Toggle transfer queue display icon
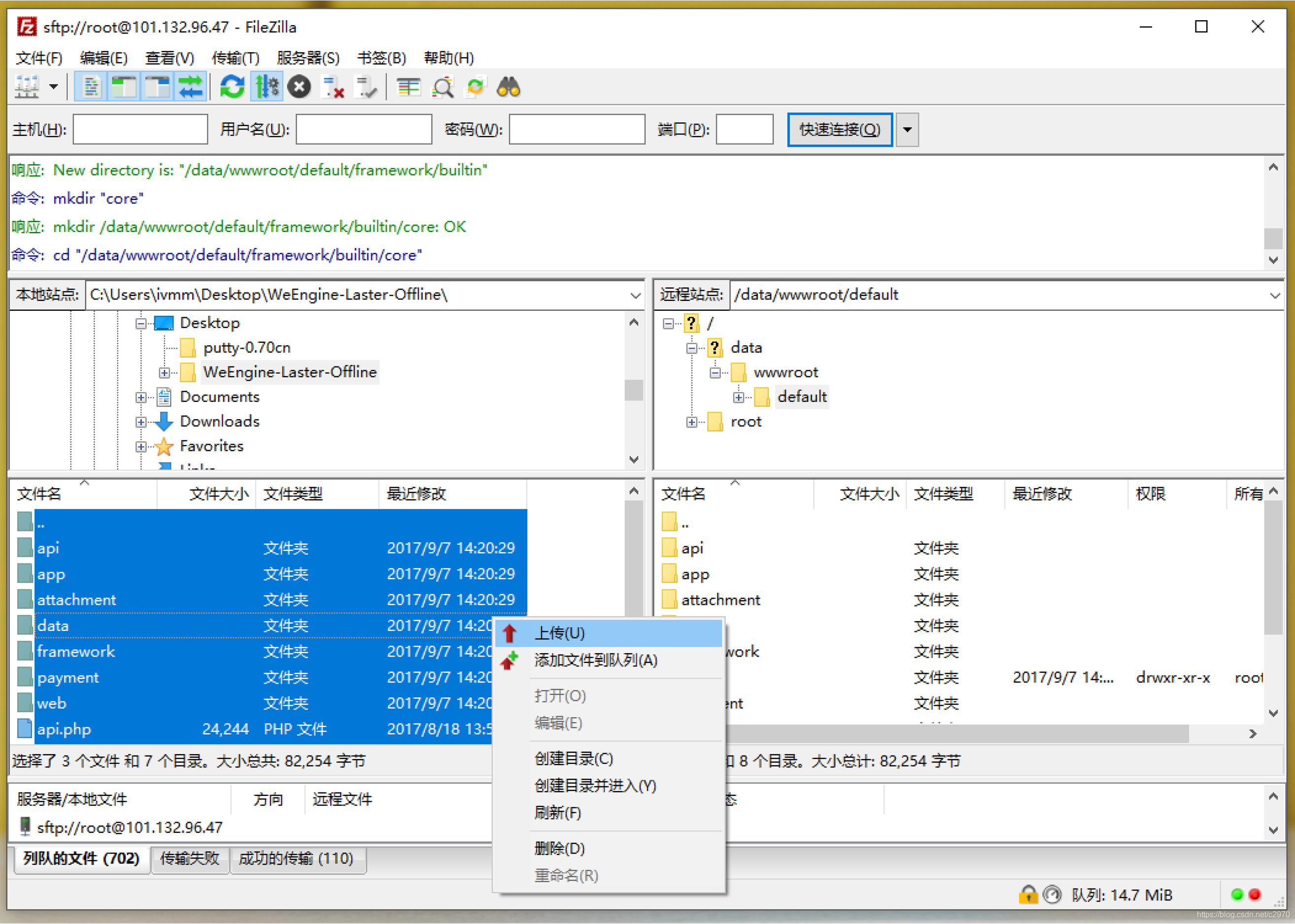Image resolution: width=1295 pixels, height=924 pixels. [190, 87]
